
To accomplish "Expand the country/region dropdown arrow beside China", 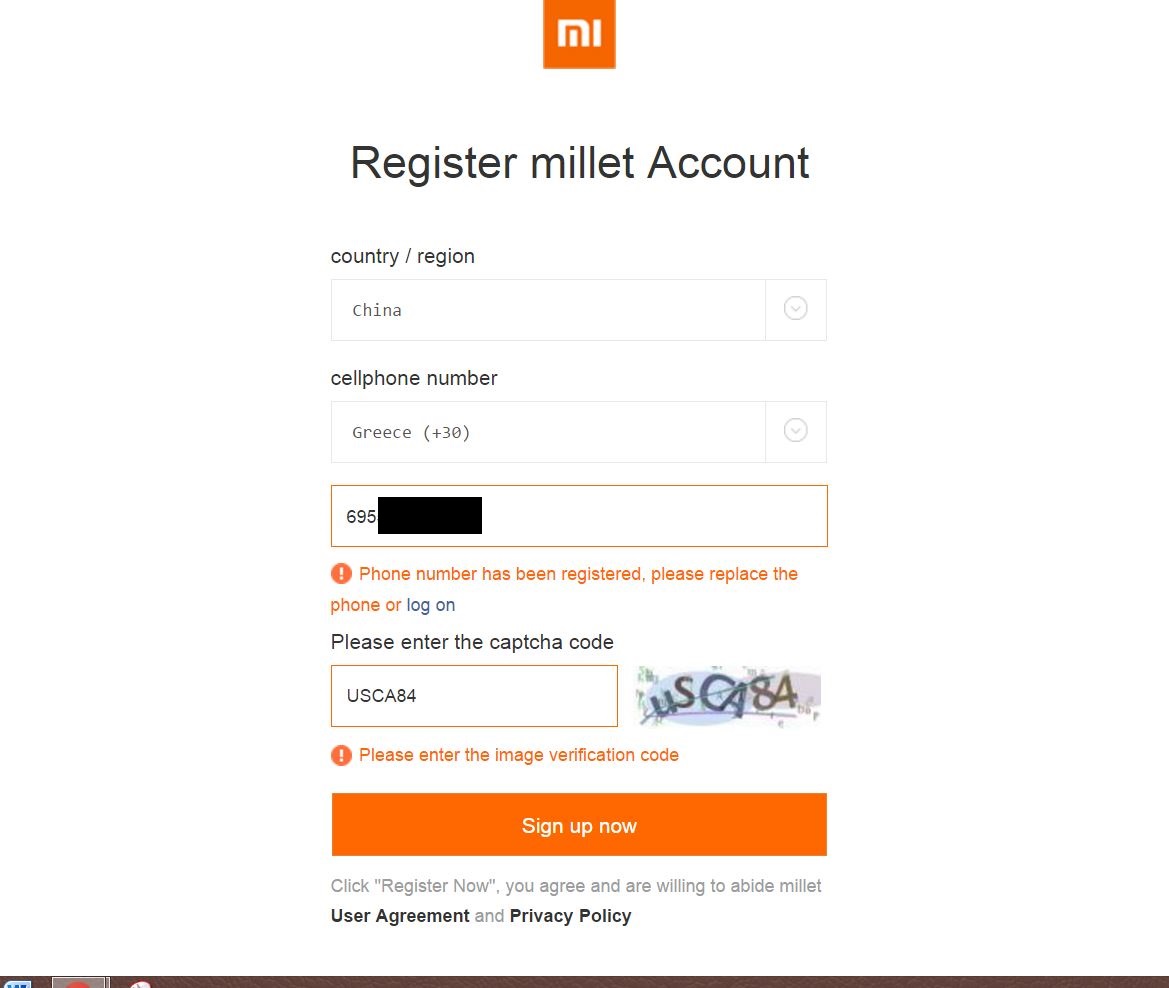I will coord(796,309).
